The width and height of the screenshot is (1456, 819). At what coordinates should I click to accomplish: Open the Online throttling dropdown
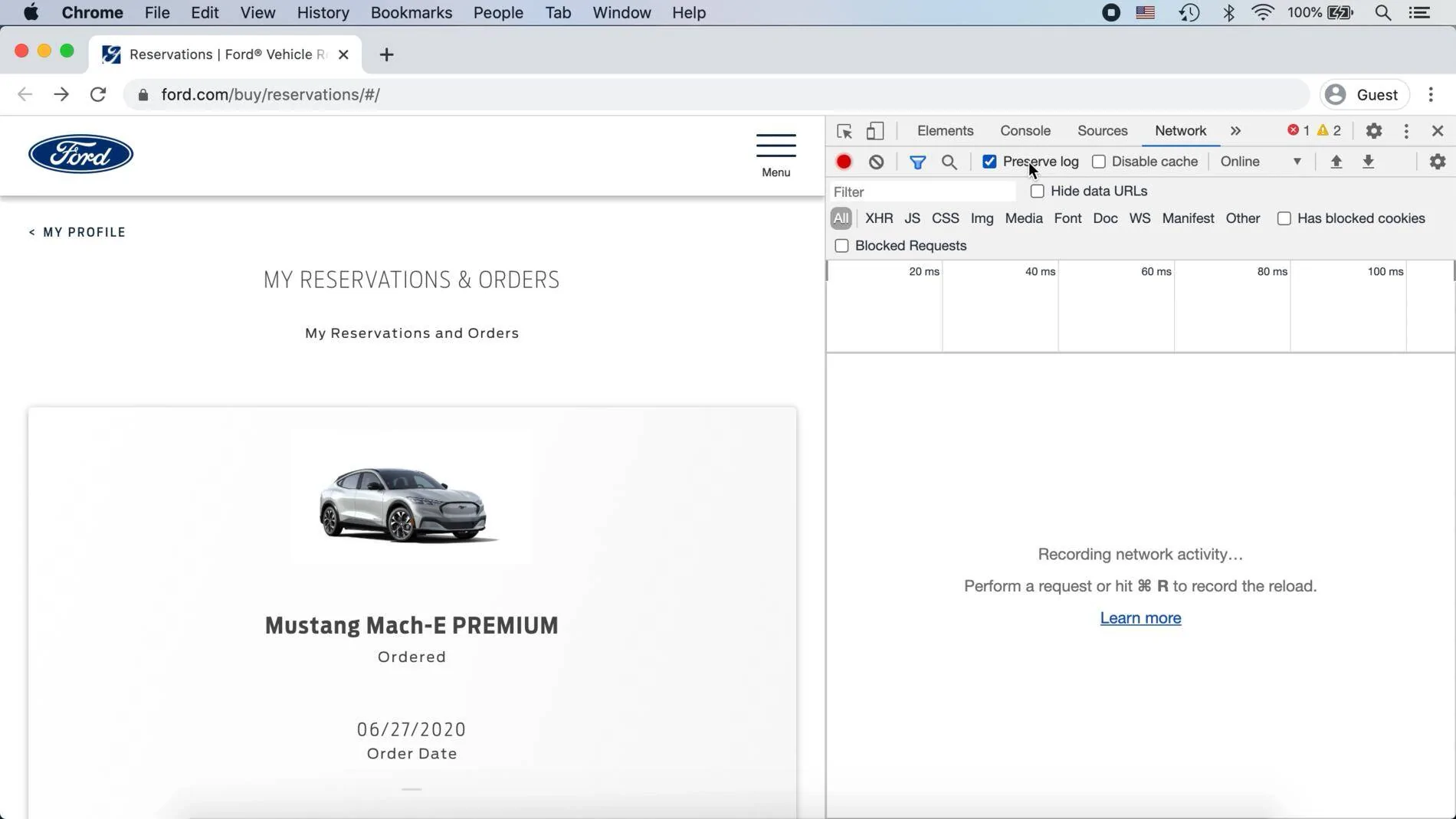click(x=1261, y=162)
